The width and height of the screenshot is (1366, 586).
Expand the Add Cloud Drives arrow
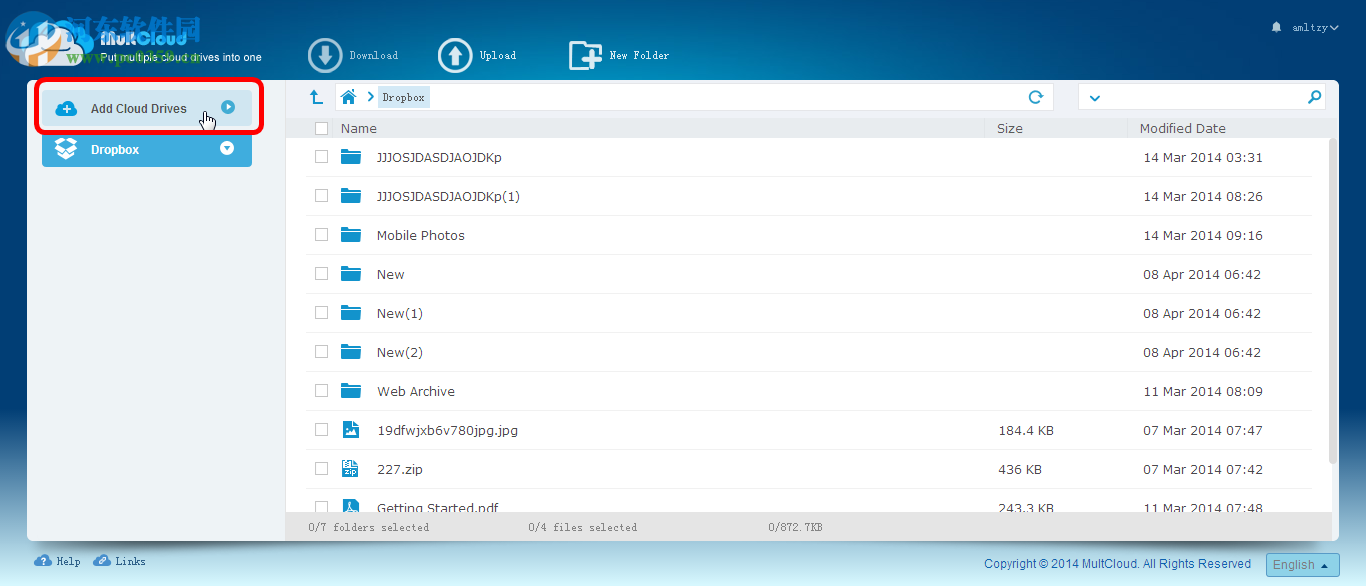coord(229,108)
